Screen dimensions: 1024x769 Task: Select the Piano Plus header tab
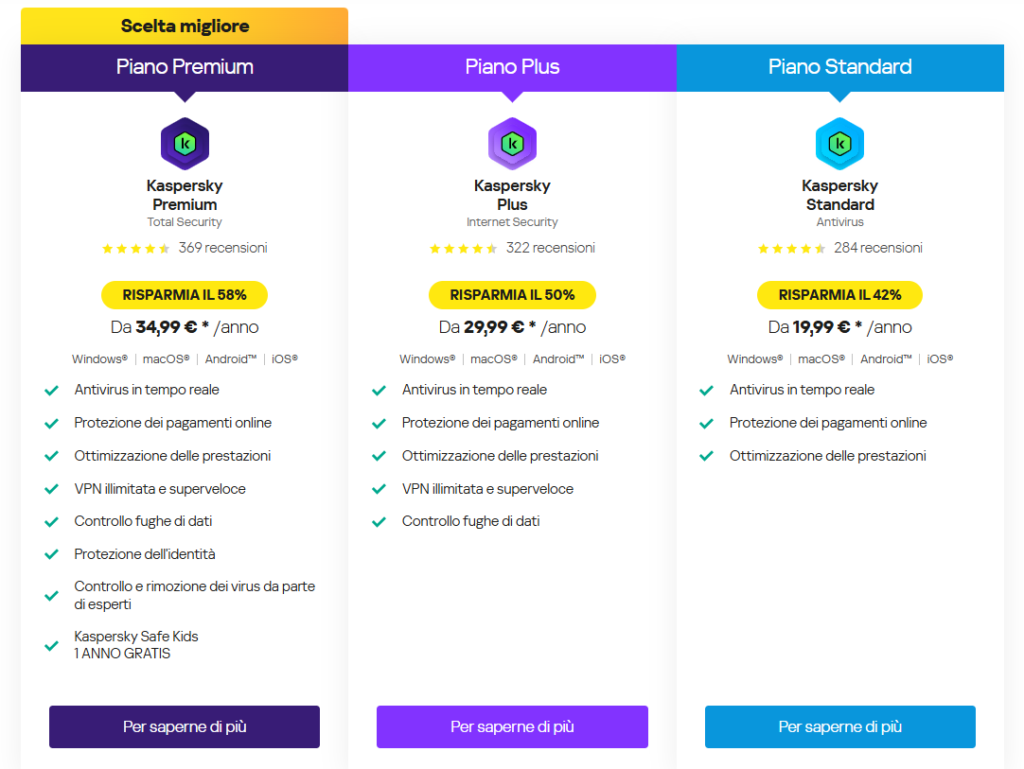pos(512,67)
